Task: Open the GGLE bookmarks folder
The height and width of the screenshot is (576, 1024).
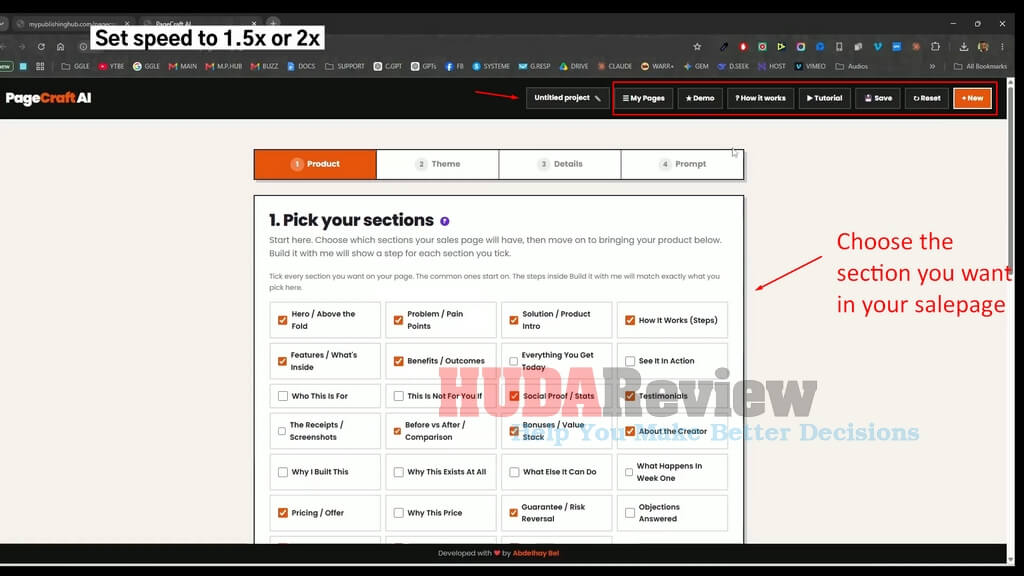Action: pos(75,67)
